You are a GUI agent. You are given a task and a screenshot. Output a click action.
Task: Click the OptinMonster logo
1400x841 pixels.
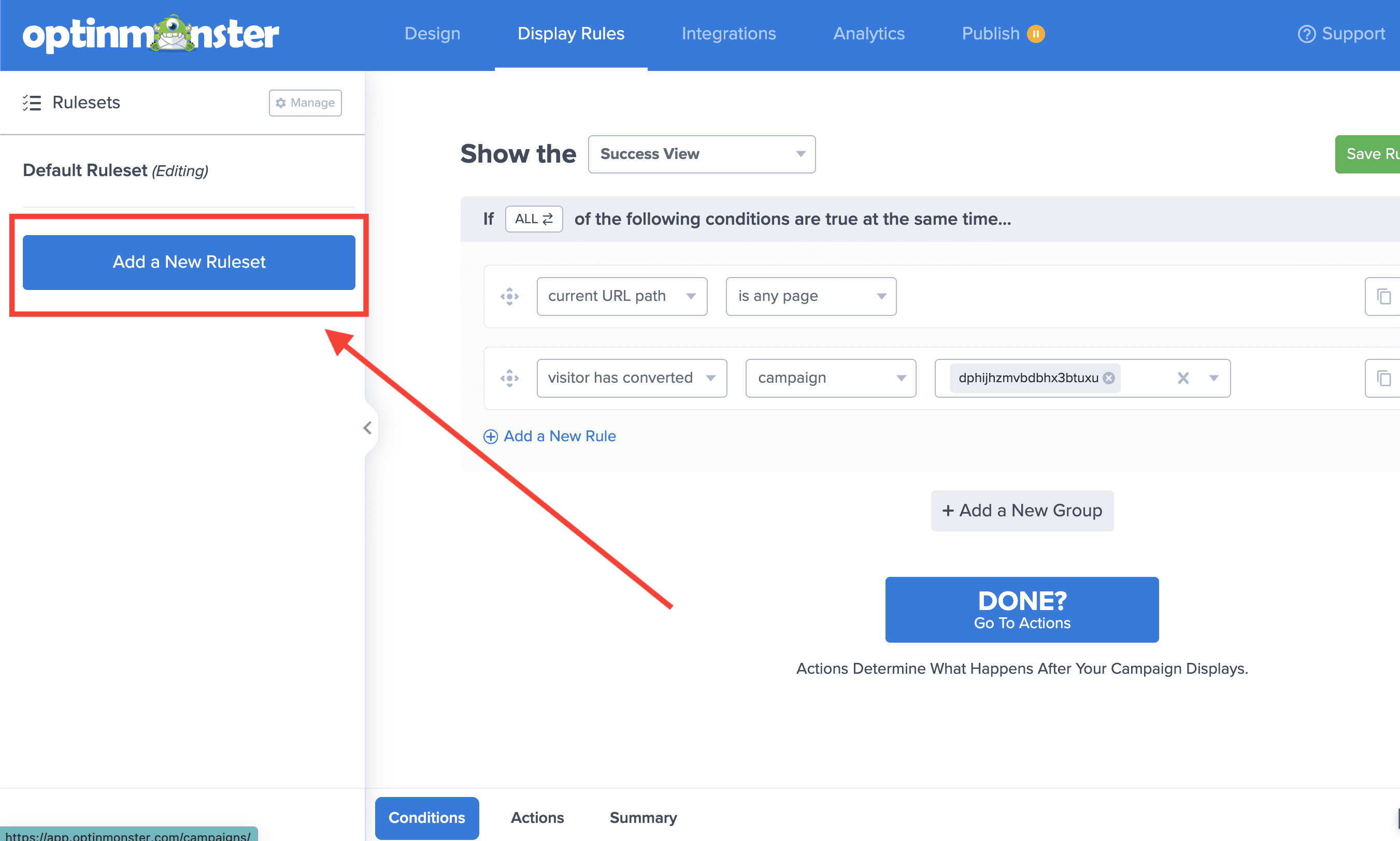coord(150,34)
